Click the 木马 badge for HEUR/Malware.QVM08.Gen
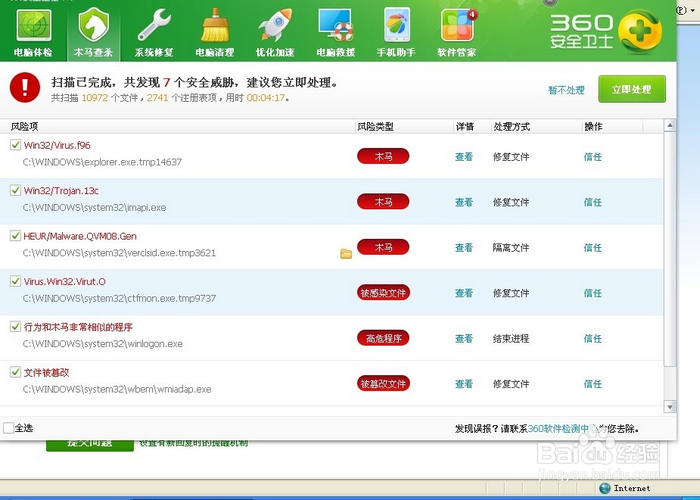Viewport: 700px width, 500px height. 383,247
